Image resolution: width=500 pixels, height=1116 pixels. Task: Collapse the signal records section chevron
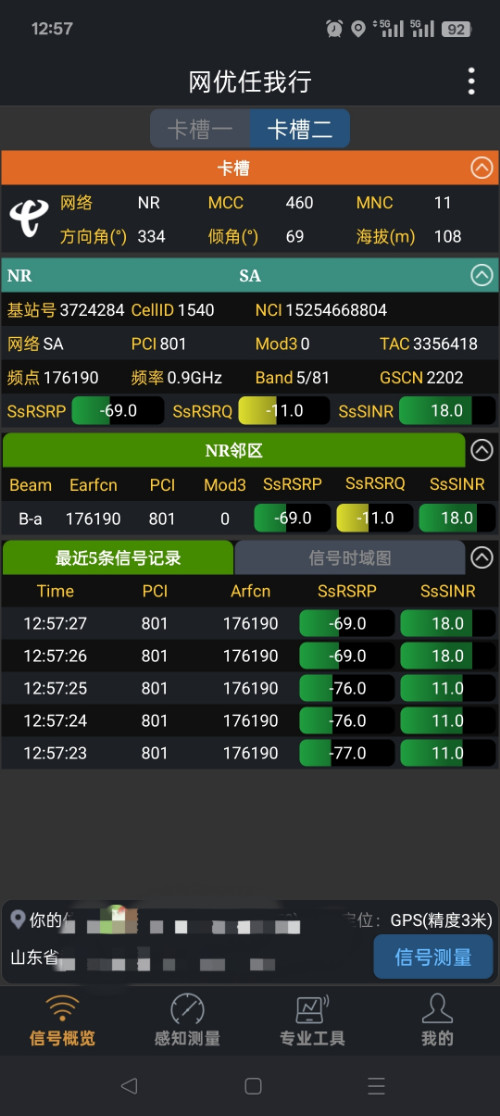(x=482, y=557)
